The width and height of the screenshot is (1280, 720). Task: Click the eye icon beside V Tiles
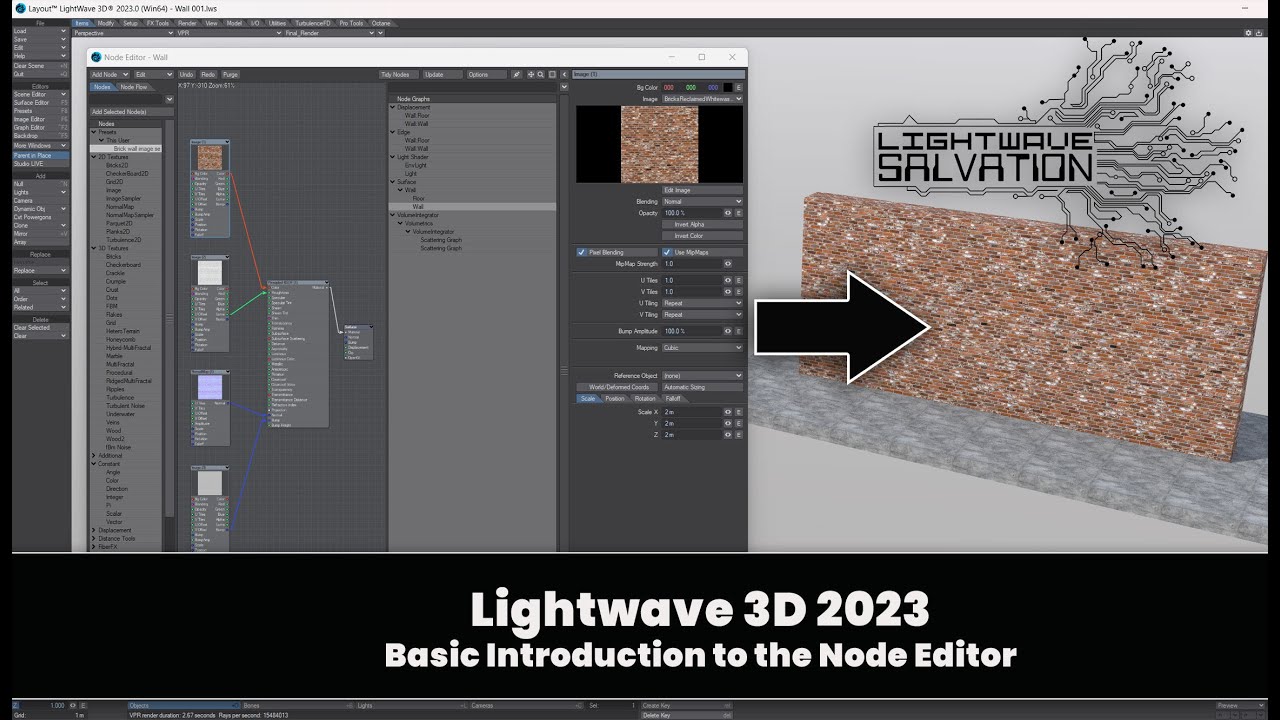click(x=728, y=292)
